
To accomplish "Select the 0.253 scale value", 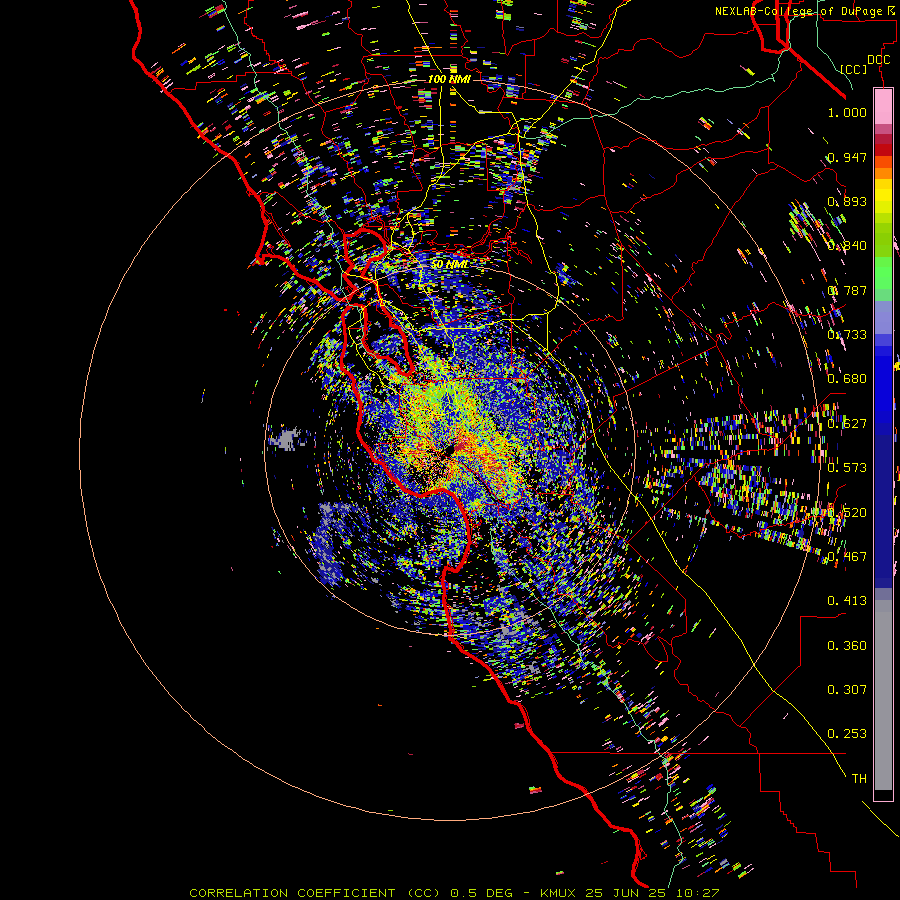I will click(x=847, y=734).
